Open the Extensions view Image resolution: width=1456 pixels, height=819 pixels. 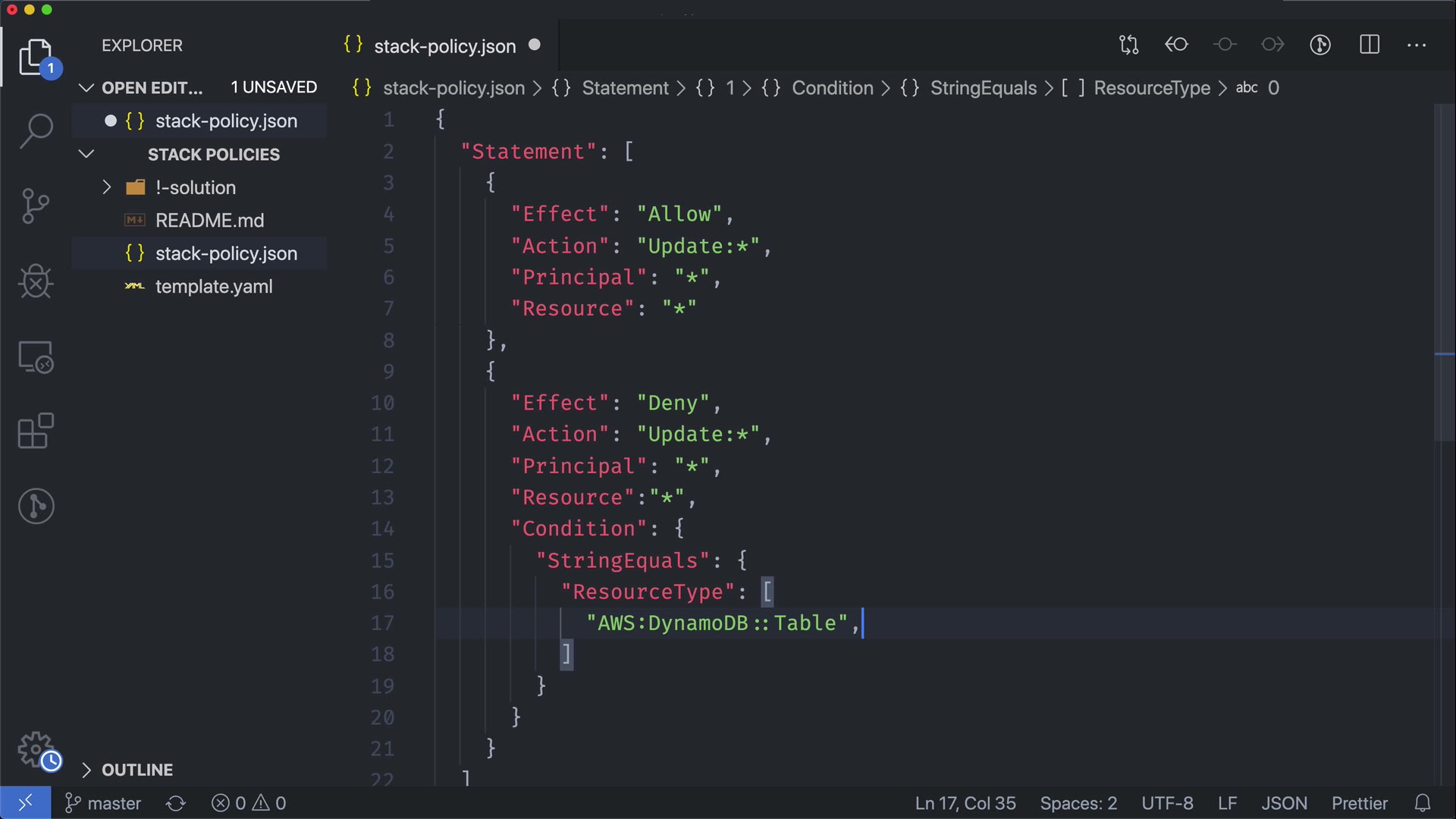(36, 431)
